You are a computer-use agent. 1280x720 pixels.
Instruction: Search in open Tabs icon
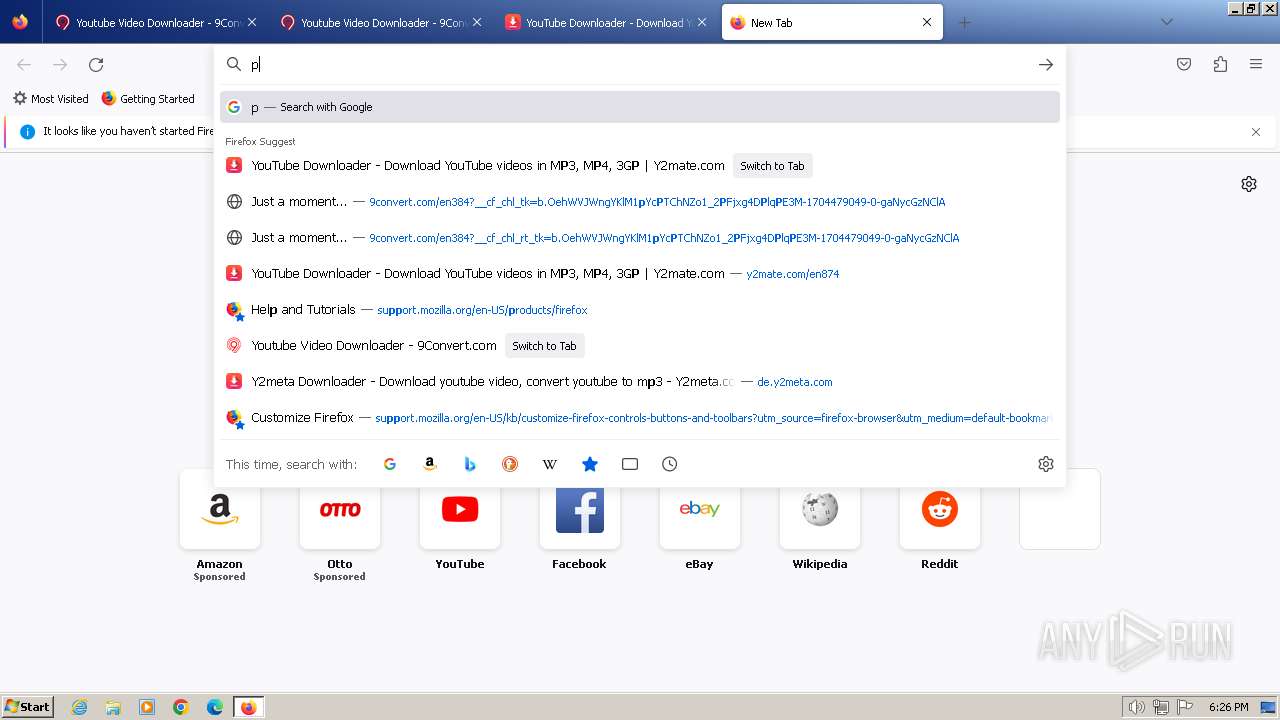point(630,464)
